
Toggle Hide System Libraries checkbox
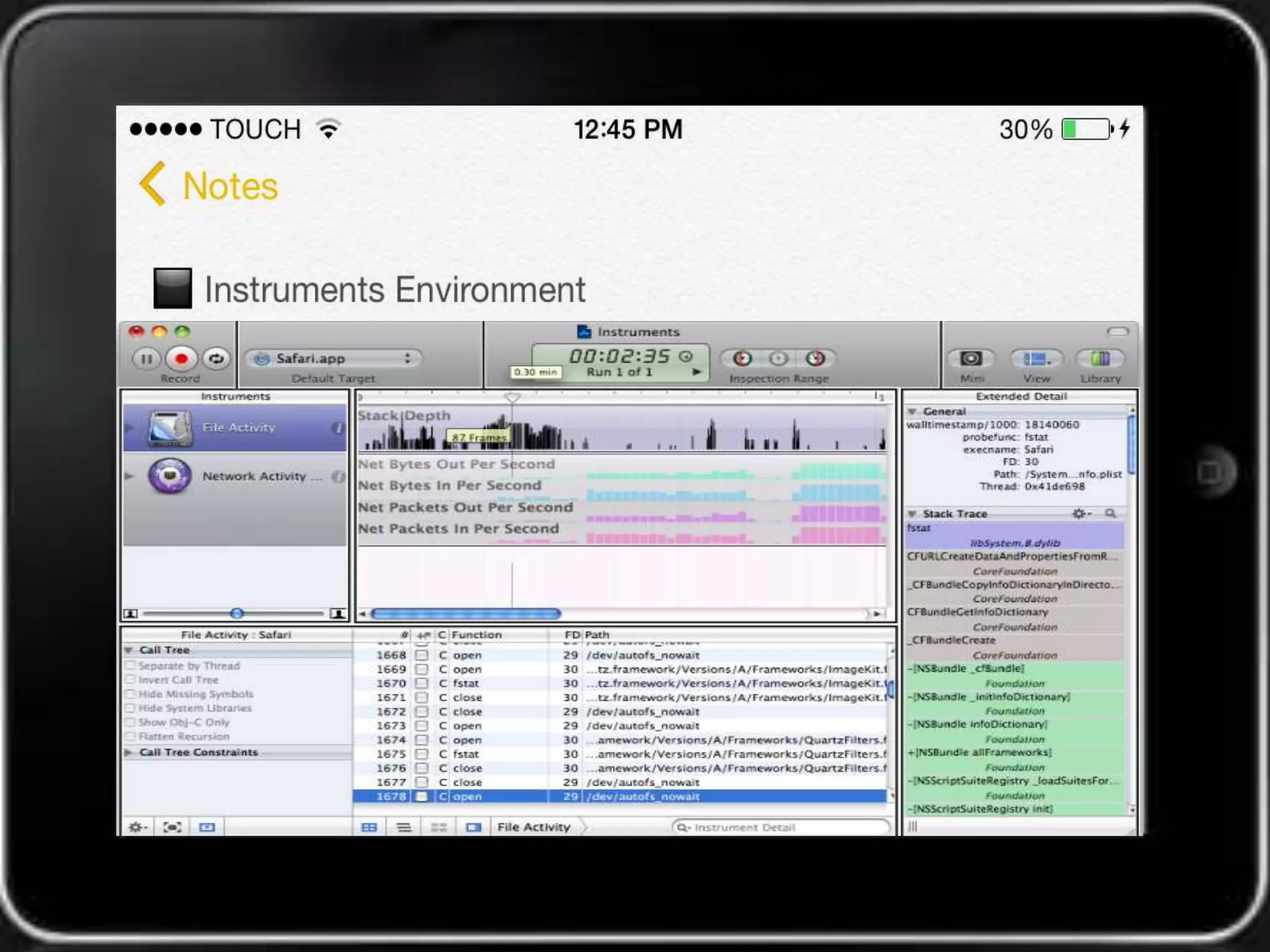130,708
